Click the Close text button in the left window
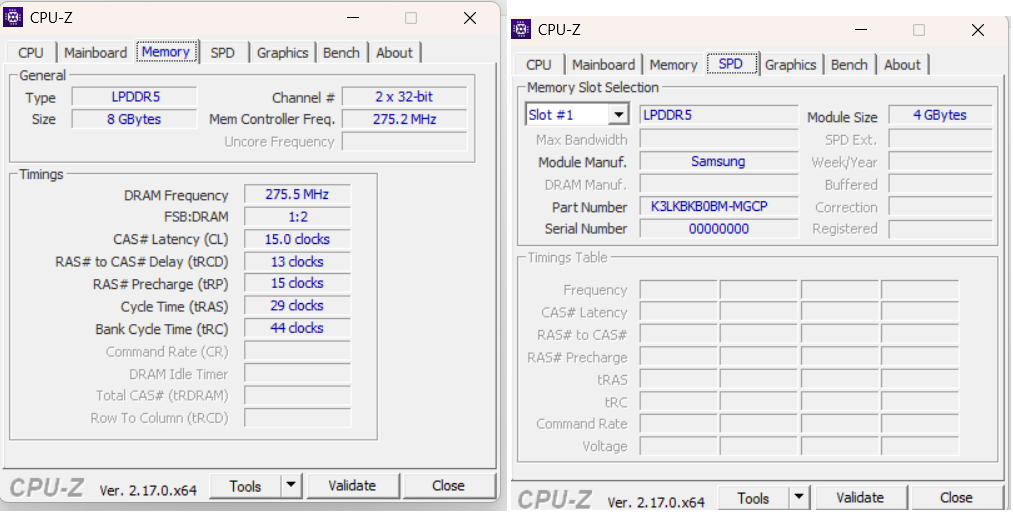 click(448, 486)
